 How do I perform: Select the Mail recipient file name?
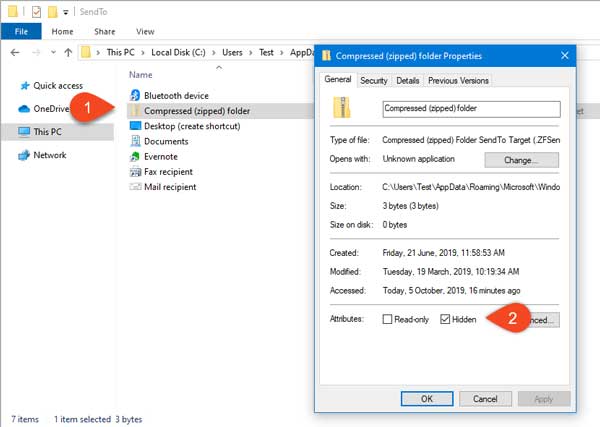pyautogui.click(x=170, y=187)
